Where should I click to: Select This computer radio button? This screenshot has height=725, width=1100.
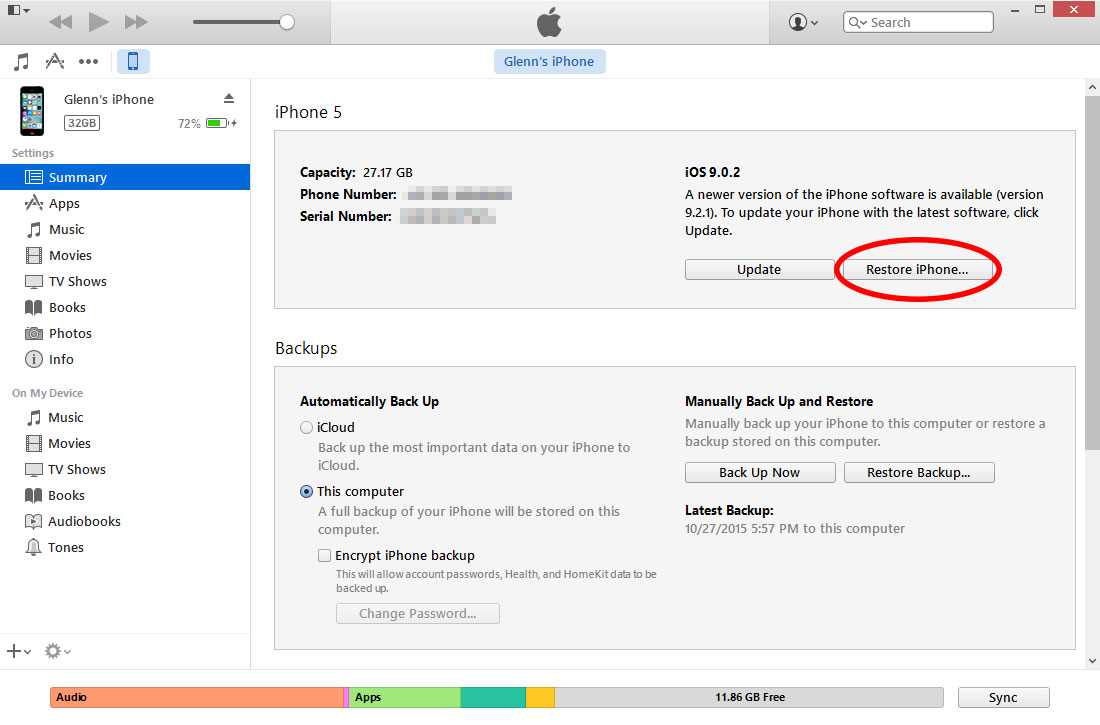[307, 491]
